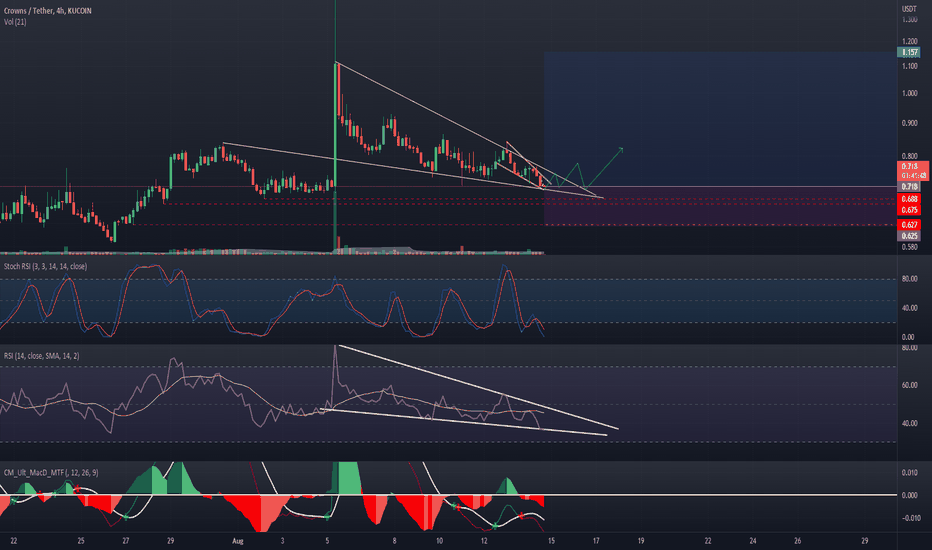Screen dimensions: 932x550
Task: Click the Aug label on the time axis
Action: (x=238, y=541)
